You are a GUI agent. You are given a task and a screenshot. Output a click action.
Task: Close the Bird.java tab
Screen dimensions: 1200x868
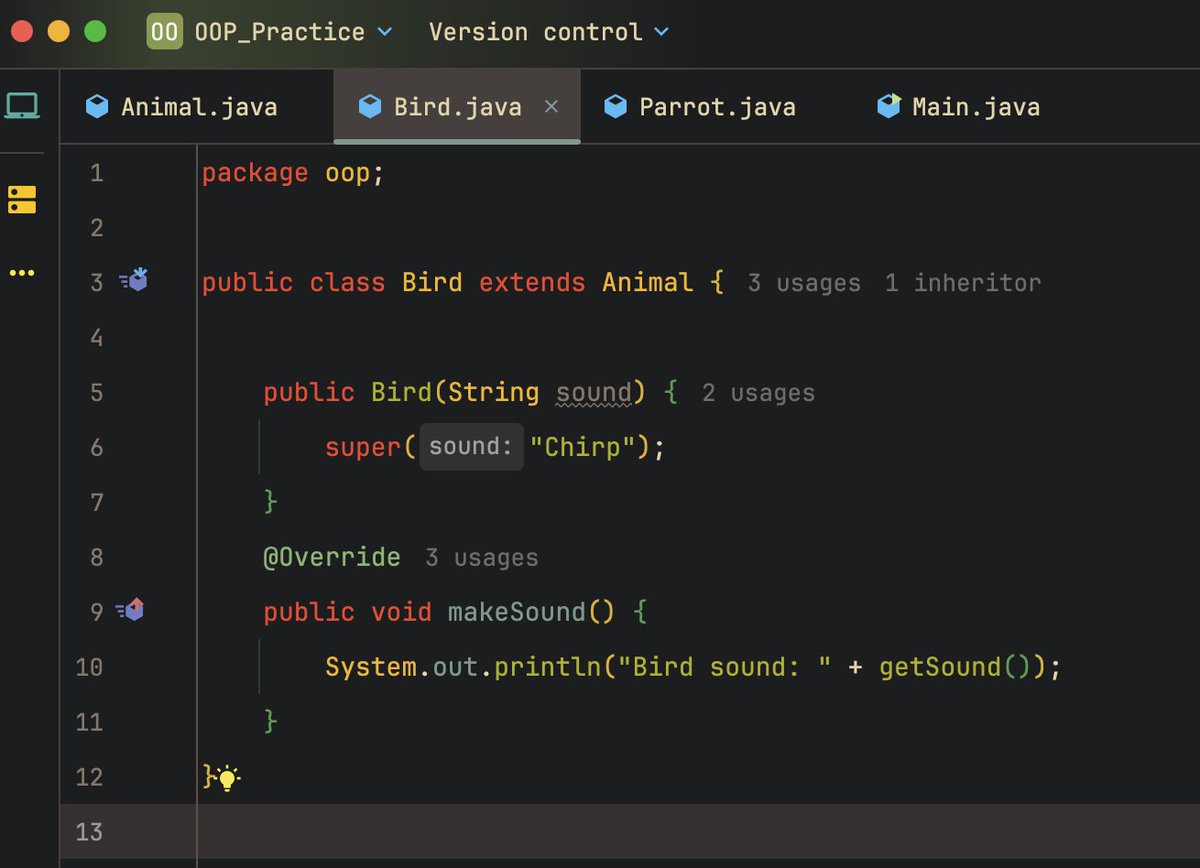pos(551,106)
